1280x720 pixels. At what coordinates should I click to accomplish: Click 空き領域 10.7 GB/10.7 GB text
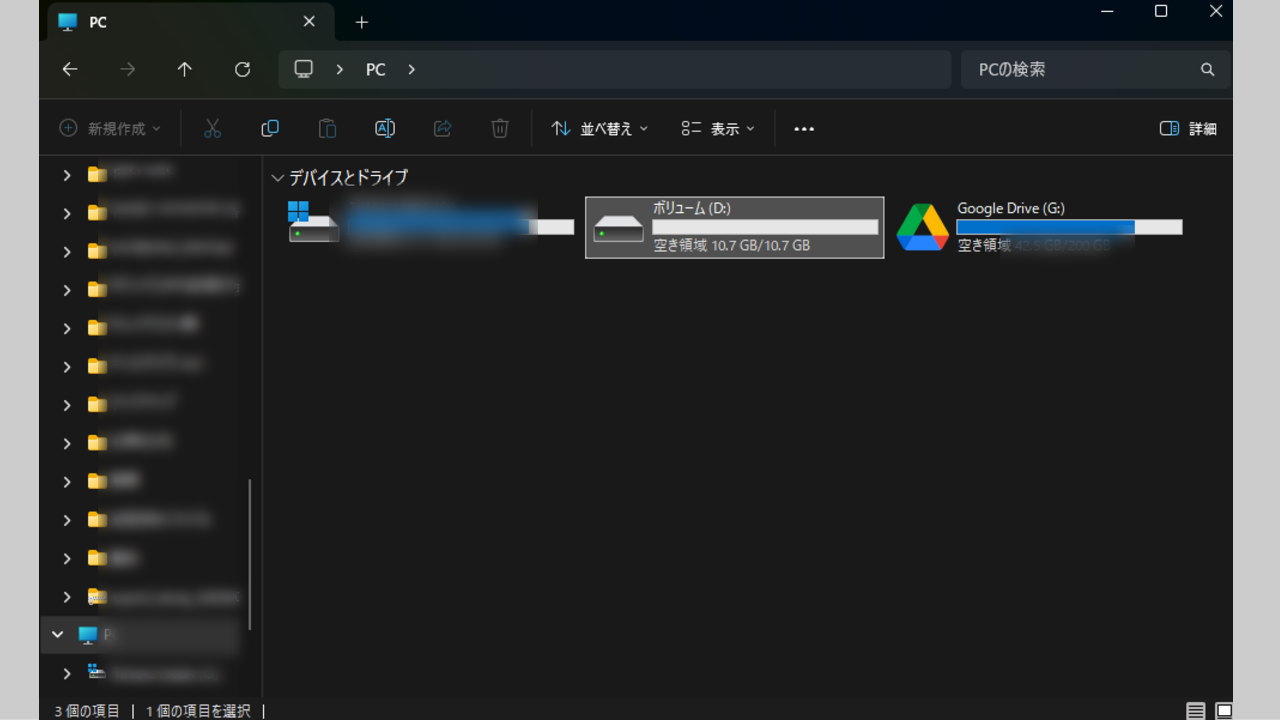pyautogui.click(x=731, y=245)
